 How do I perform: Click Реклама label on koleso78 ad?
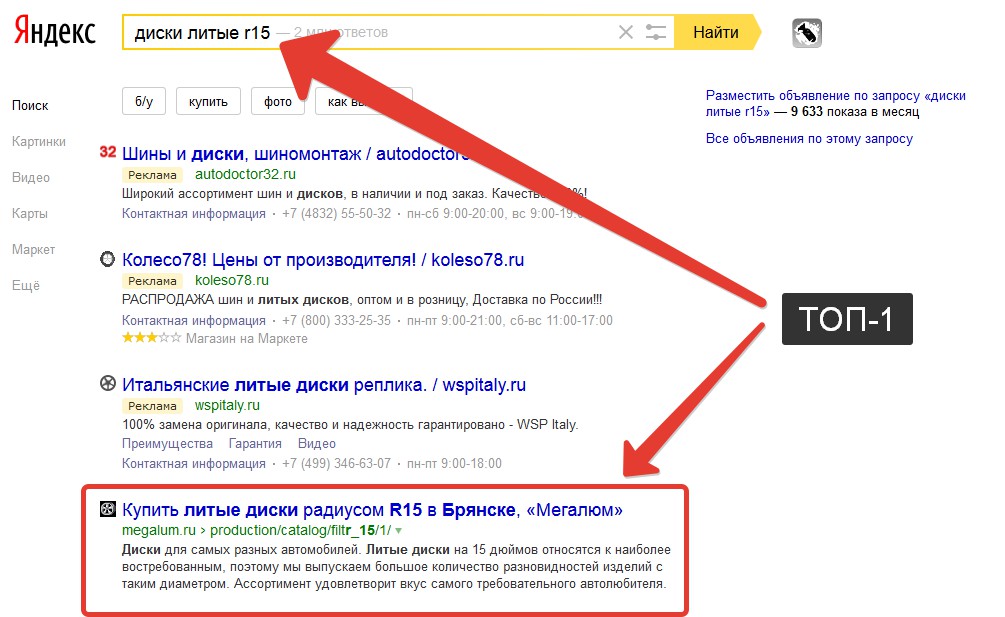point(153,281)
